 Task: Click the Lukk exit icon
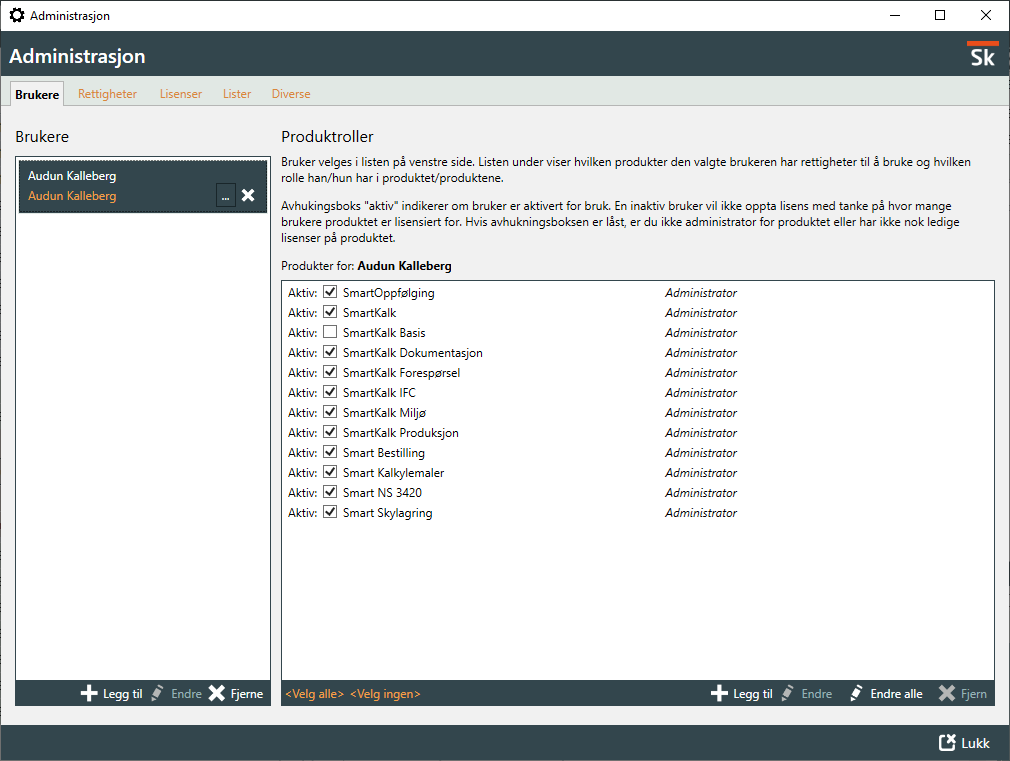[x=947, y=743]
